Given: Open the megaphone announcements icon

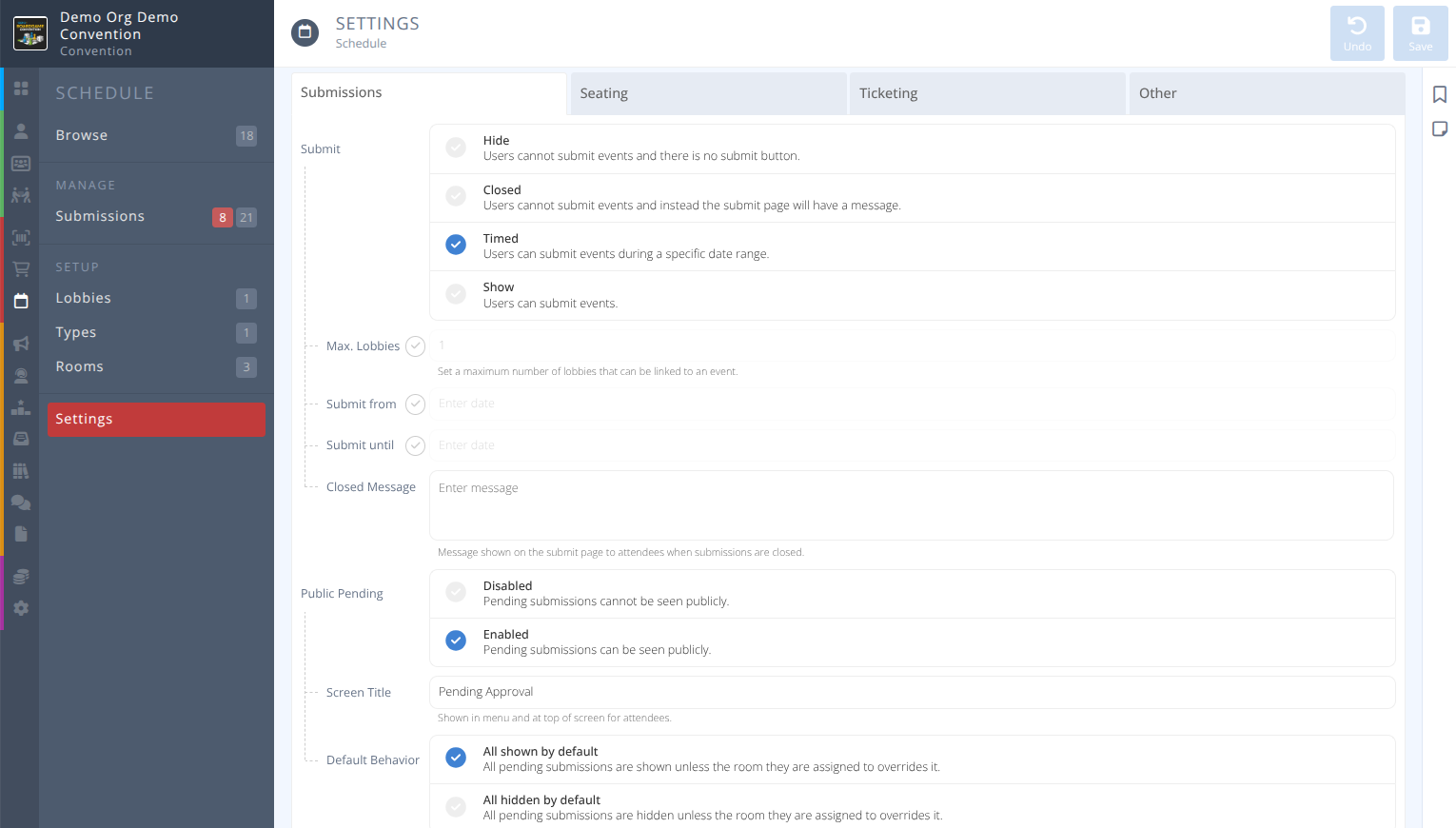Looking at the screenshot, I should [20, 344].
